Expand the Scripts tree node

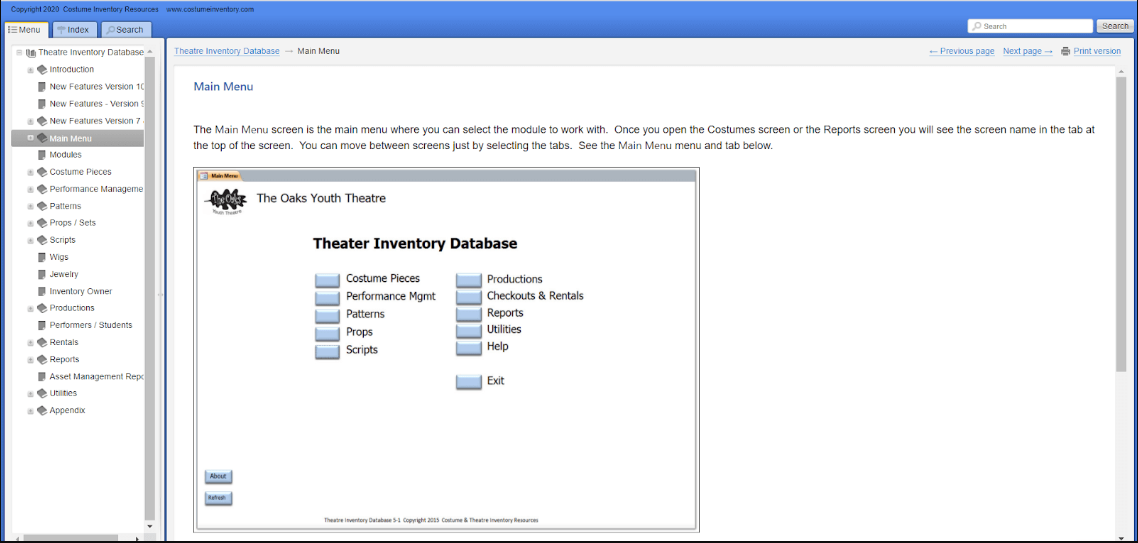pyautogui.click(x=30, y=240)
